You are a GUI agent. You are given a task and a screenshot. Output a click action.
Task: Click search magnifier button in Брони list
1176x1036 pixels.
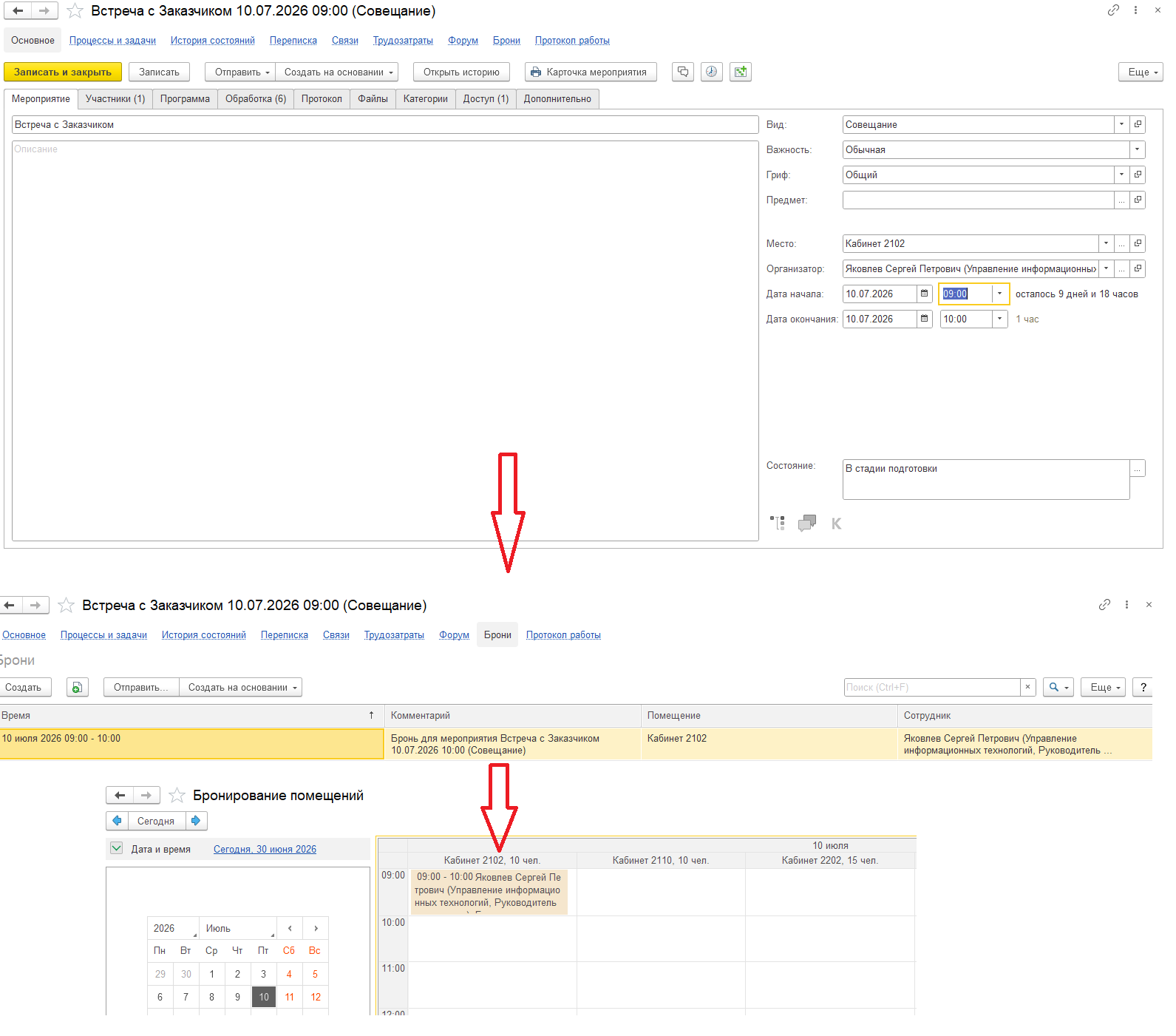click(x=1058, y=687)
